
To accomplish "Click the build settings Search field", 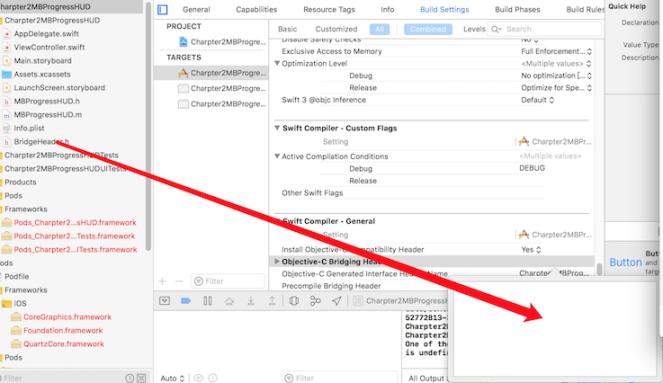I will click(x=545, y=29).
